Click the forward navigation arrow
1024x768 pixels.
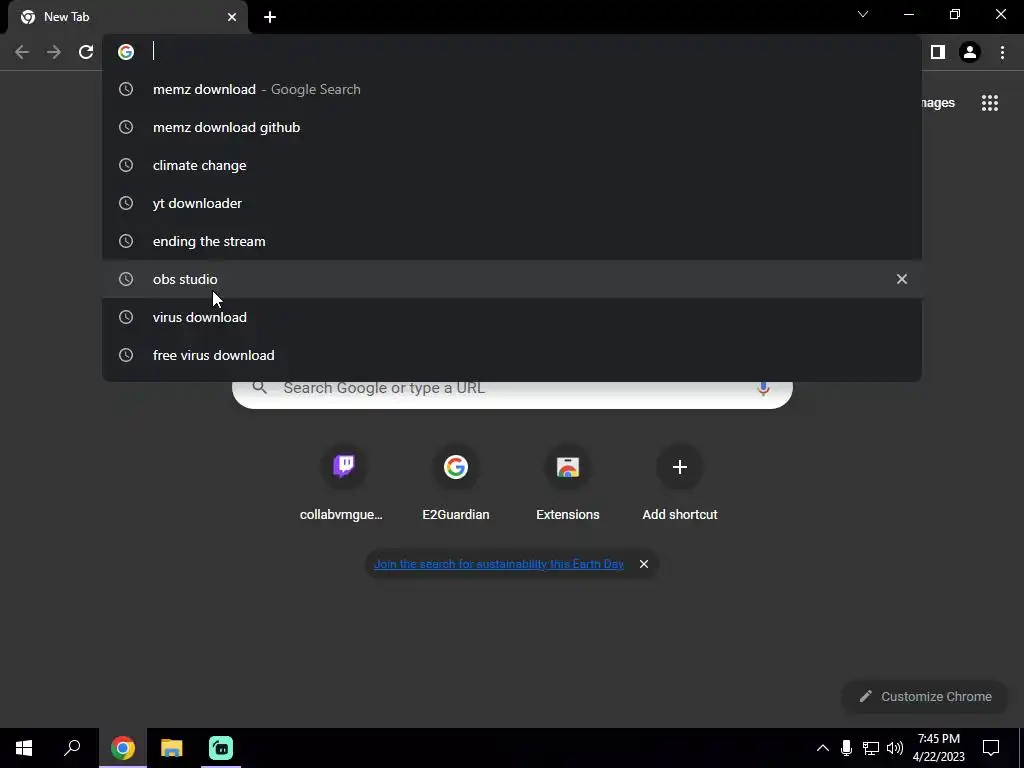pyautogui.click(x=54, y=52)
